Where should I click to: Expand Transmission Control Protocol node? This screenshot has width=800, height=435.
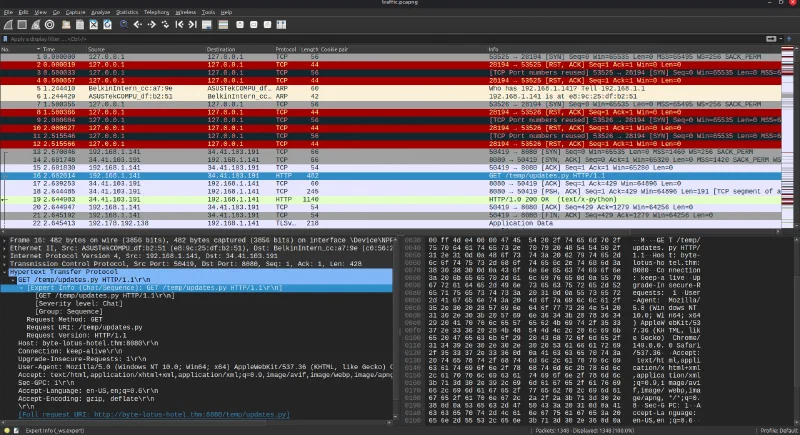[5, 264]
